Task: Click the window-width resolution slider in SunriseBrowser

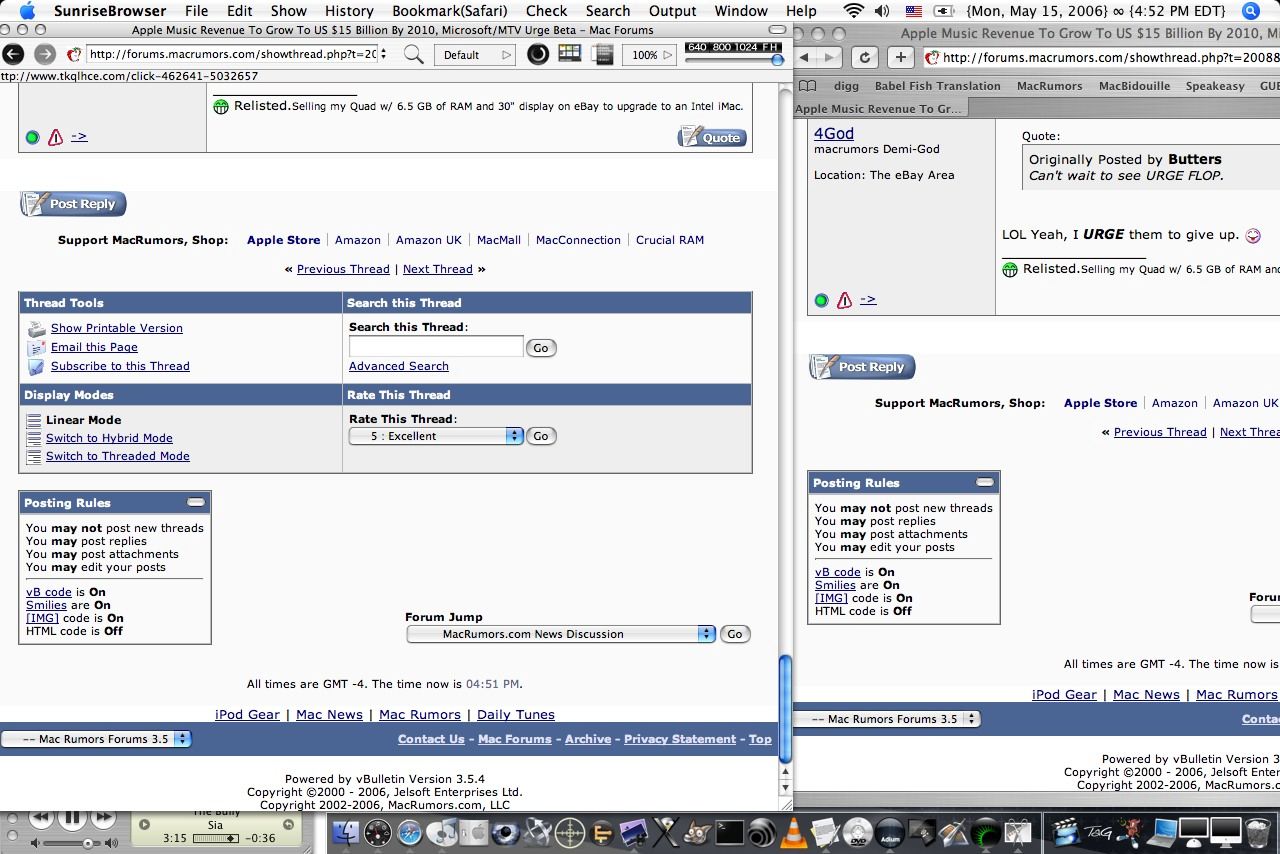Action: coord(734,60)
